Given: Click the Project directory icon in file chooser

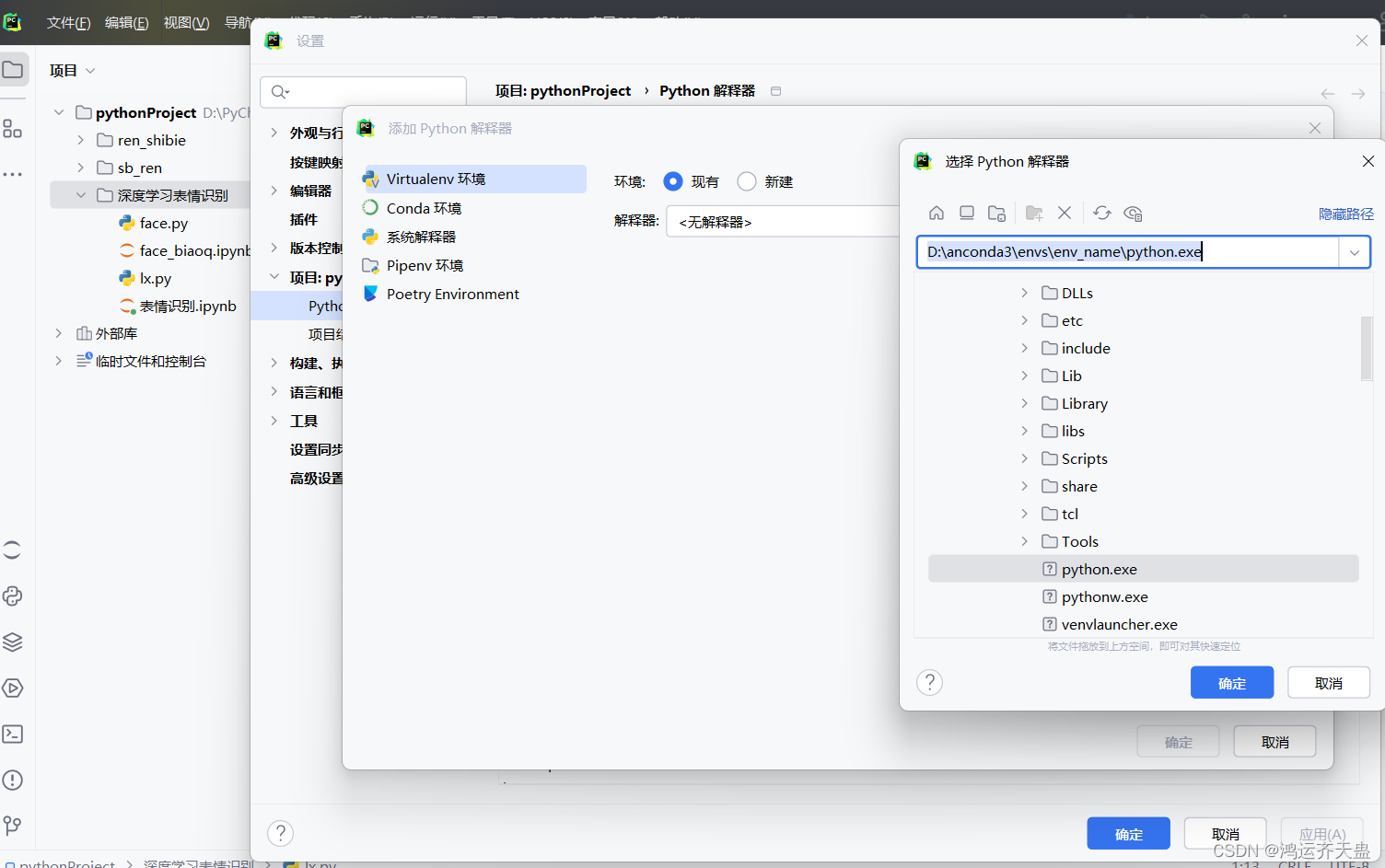Looking at the screenshot, I should click(x=996, y=213).
